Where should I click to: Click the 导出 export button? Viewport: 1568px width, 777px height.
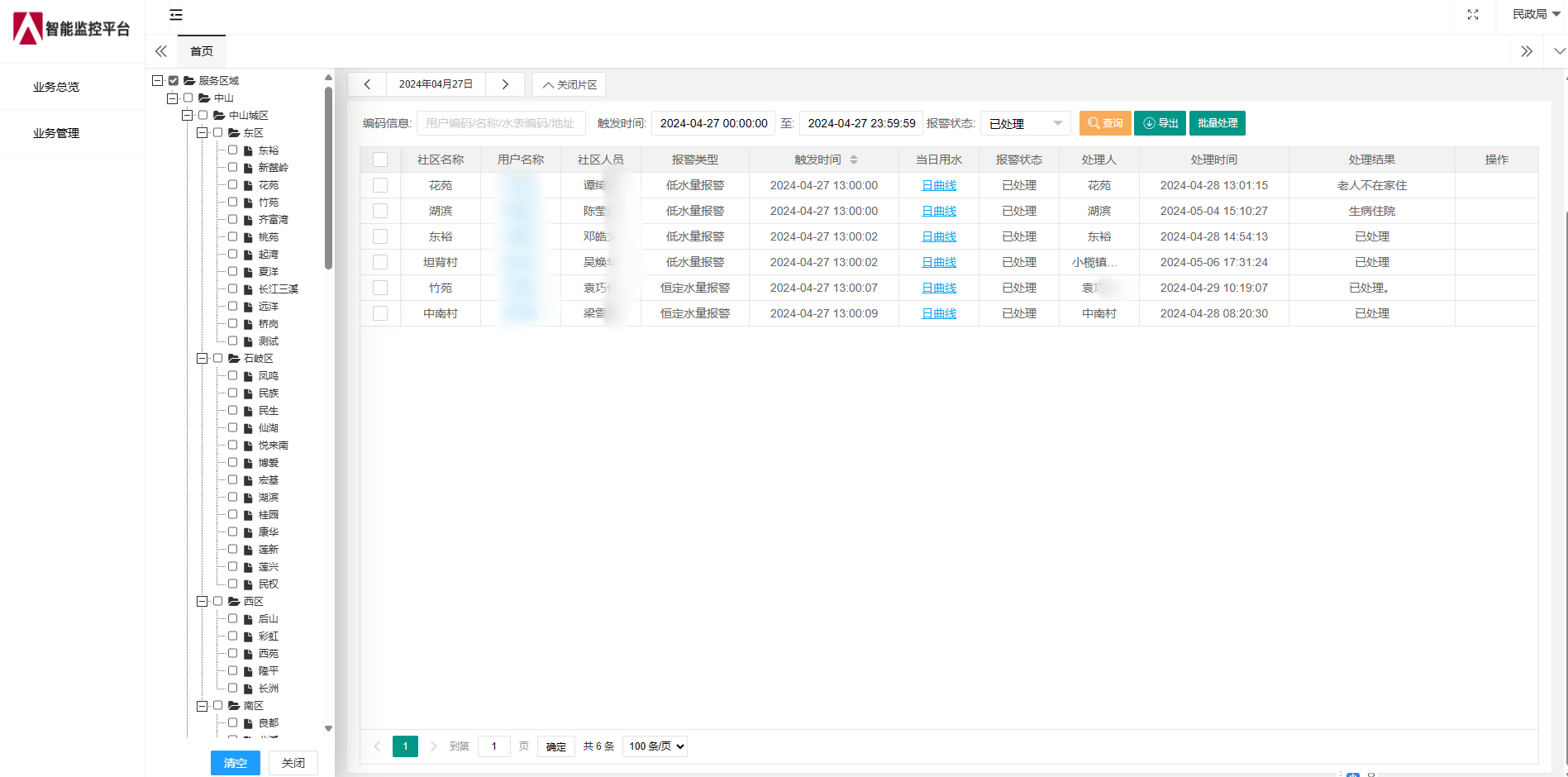coord(1160,123)
